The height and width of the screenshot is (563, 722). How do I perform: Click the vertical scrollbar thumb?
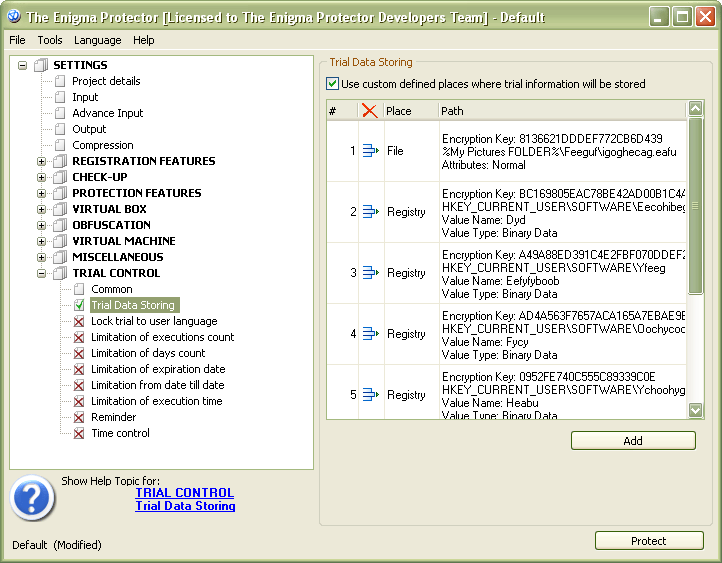click(695, 205)
